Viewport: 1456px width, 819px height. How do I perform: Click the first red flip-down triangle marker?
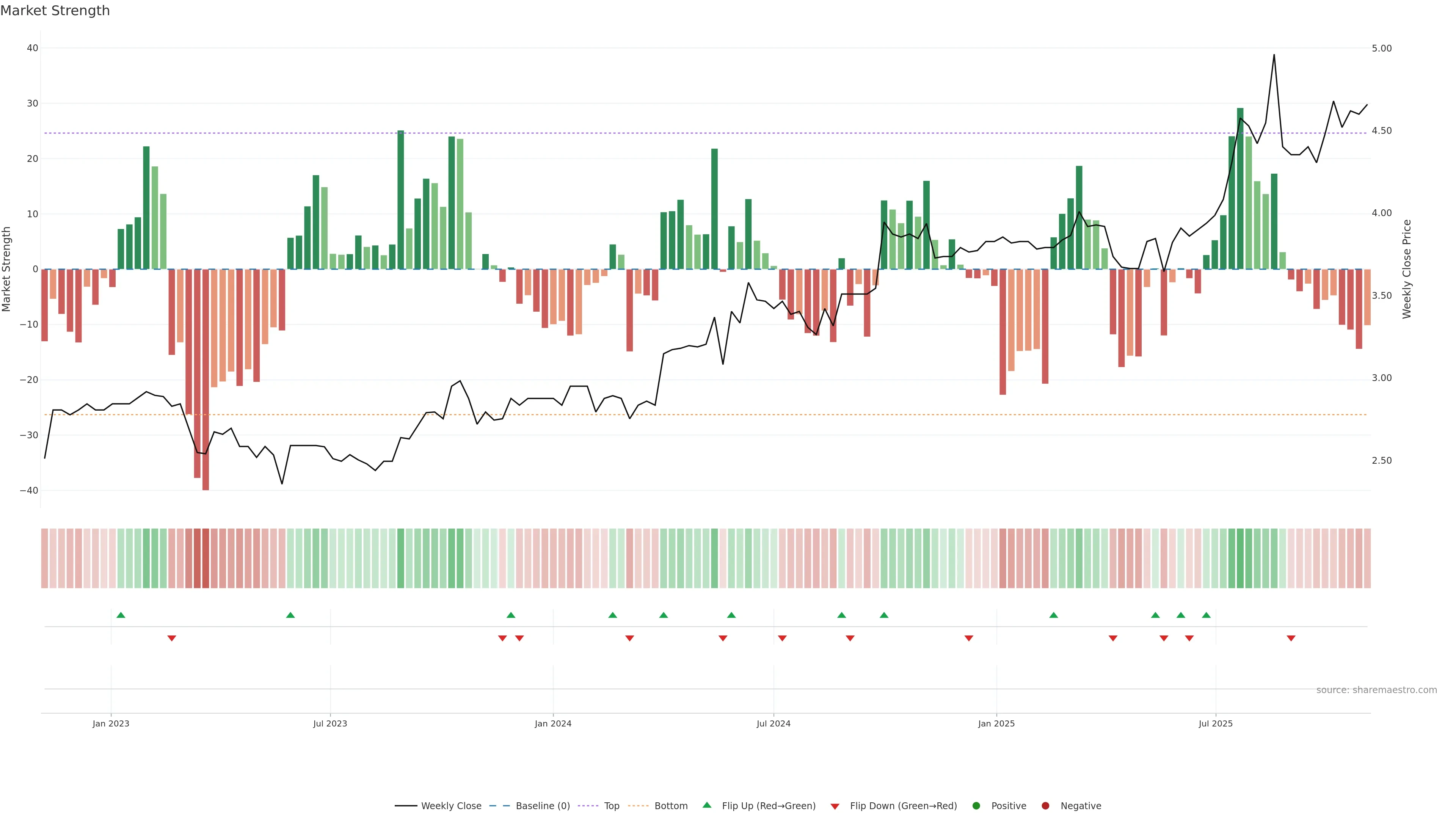172,638
